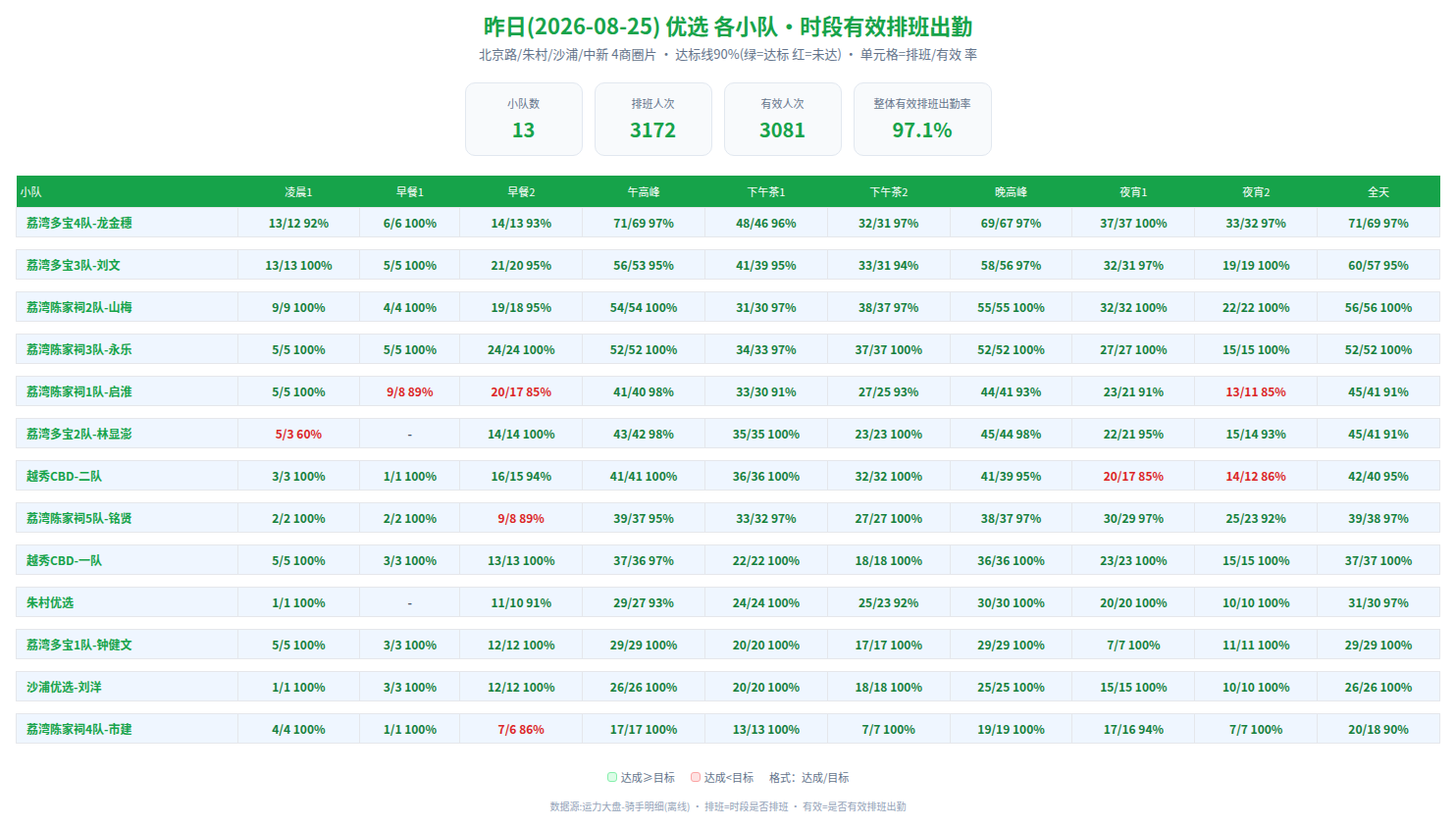Click the 午高峰 column header
Image resolution: width=1456 pixels, height=828 pixels.
point(644,191)
